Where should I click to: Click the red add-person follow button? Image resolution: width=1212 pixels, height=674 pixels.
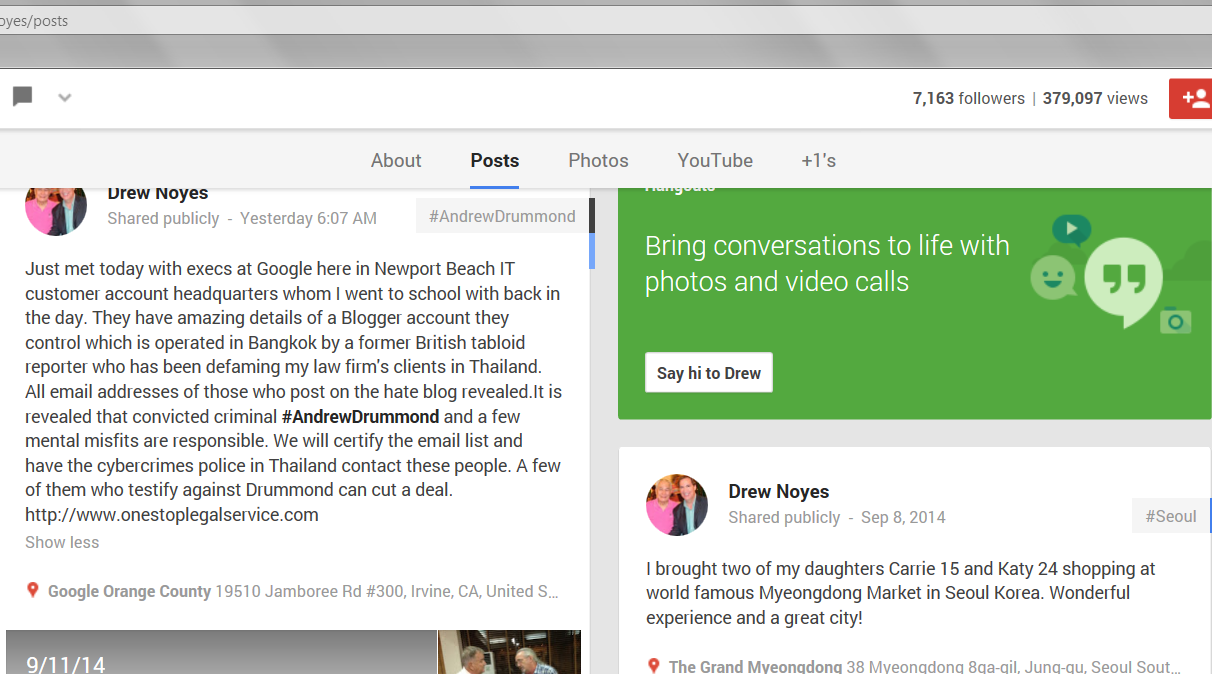[1190, 98]
